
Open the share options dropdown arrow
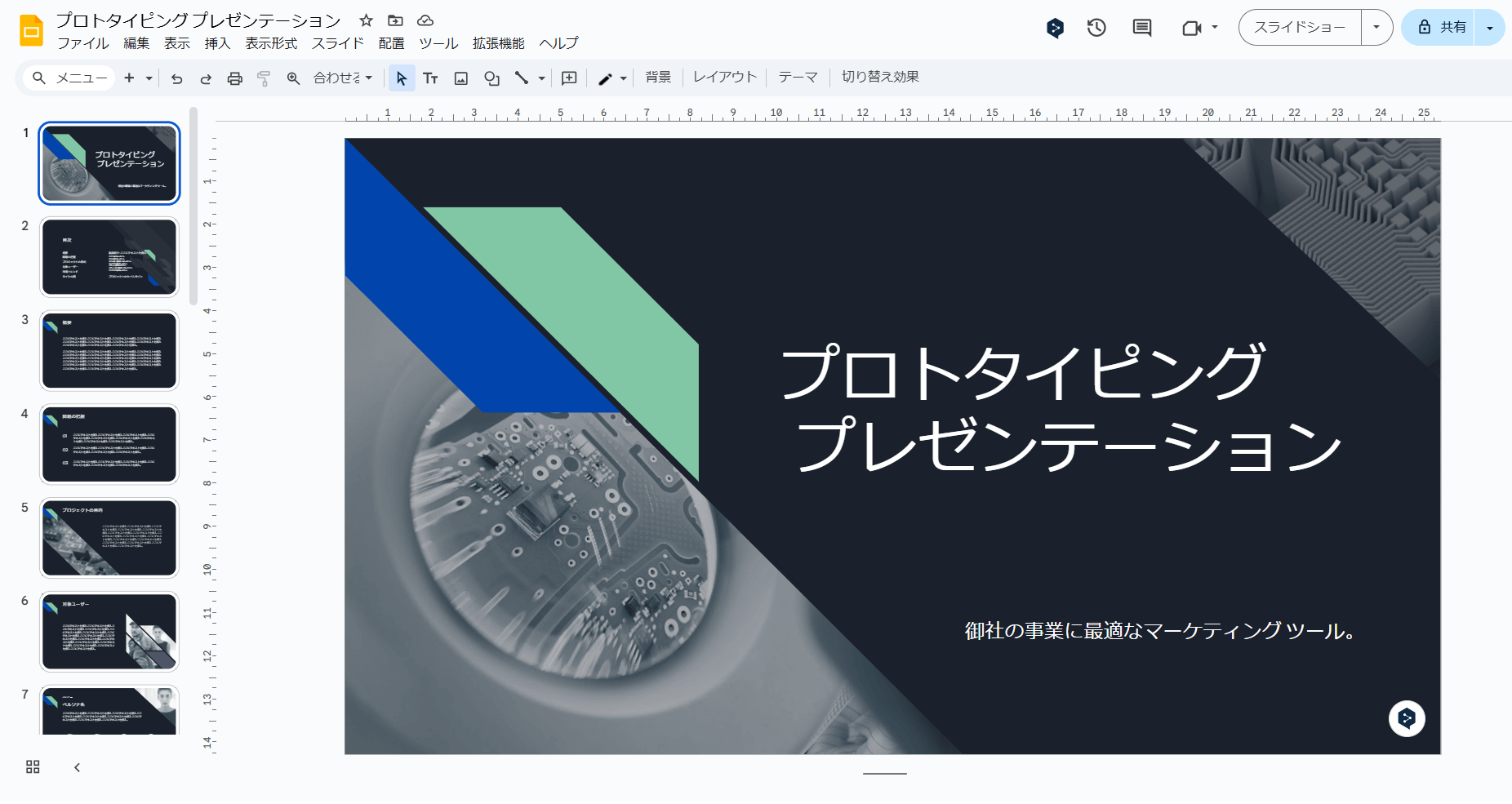point(1490,28)
